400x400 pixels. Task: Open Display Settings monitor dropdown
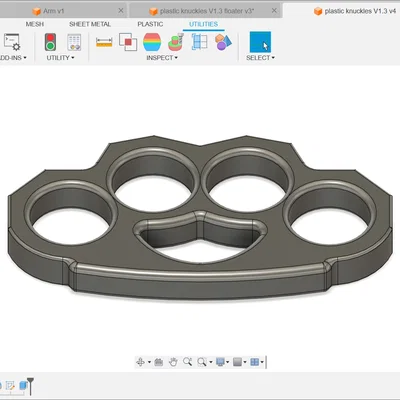pyautogui.click(x=222, y=362)
